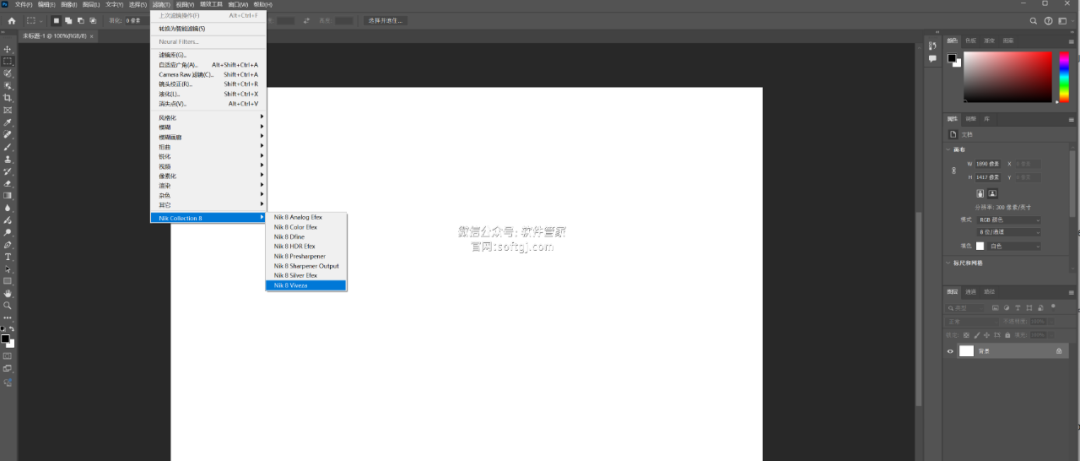Image resolution: width=1080 pixels, height=461 pixels.
Task: Choose Nik 8 Silver Efex filter
Action: coord(306,275)
